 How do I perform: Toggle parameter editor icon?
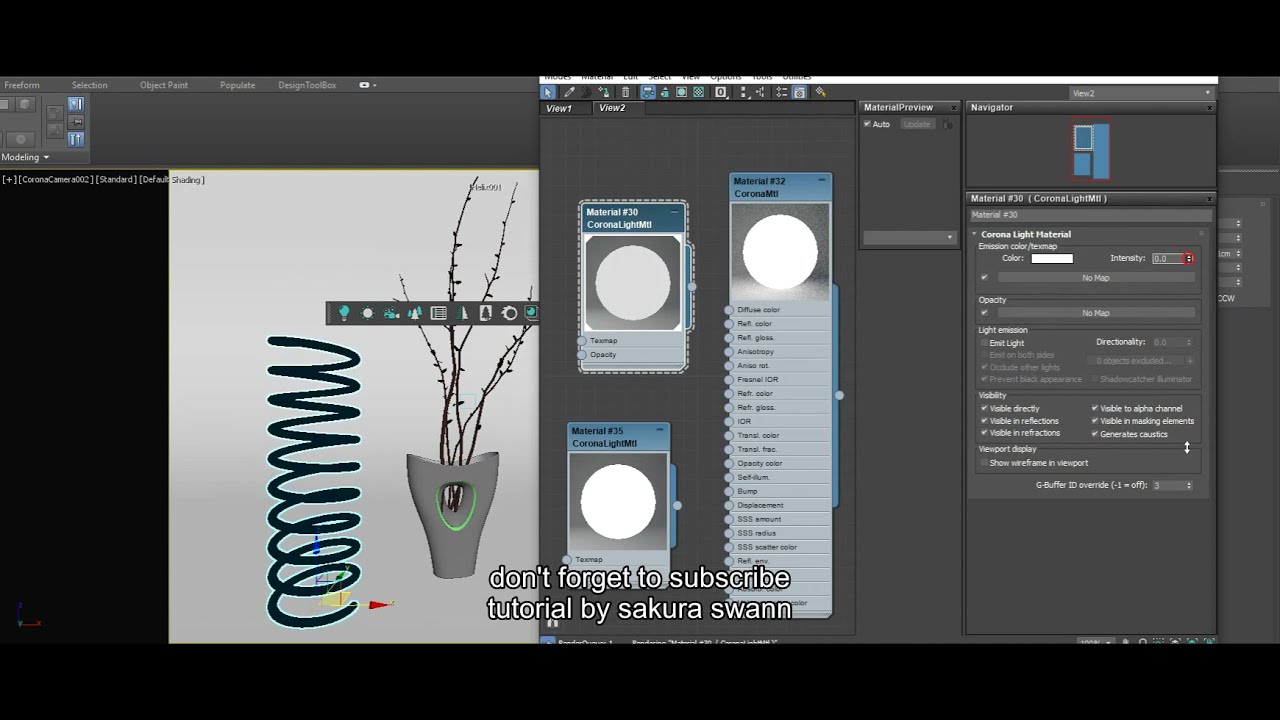[x=799, y=92]
